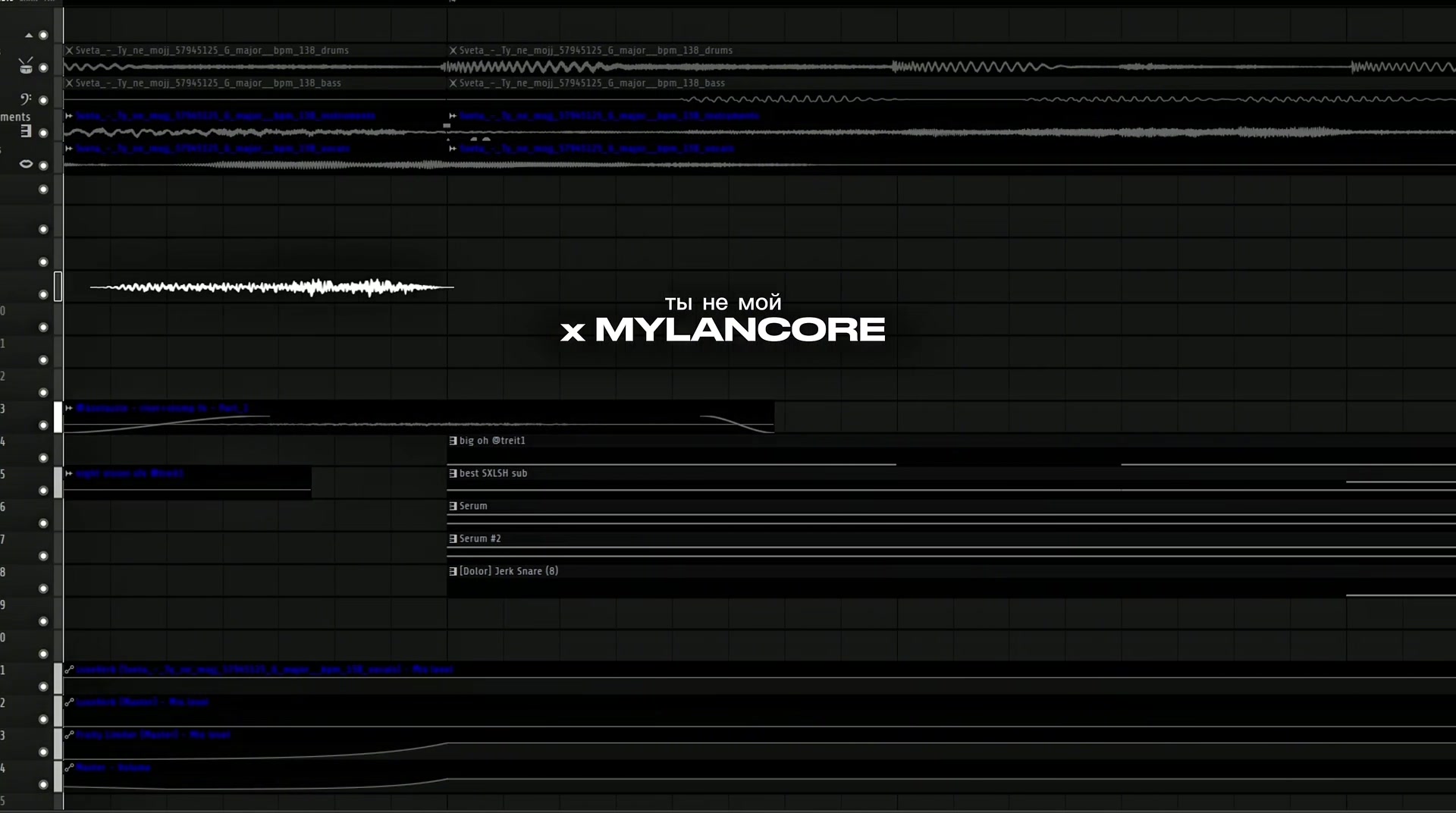Screen dimensions: 1456x813
Task: Click the audio clip icon of the second clip on the lips track
Action: (453, 148)
